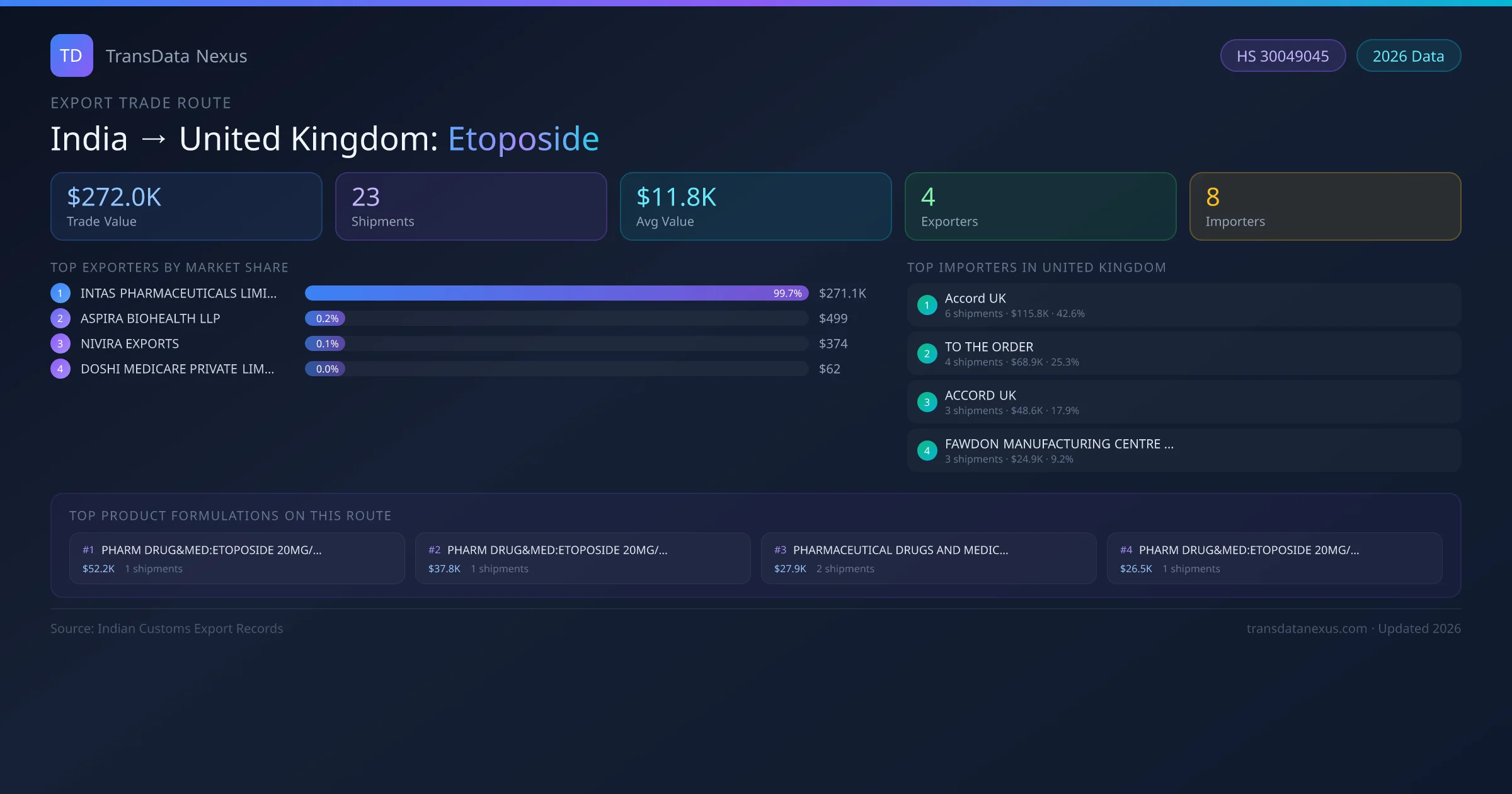Open #1 Etoposide formulation card $52.2K
This screenshot has width=1512, height=794.
point(237,558)
